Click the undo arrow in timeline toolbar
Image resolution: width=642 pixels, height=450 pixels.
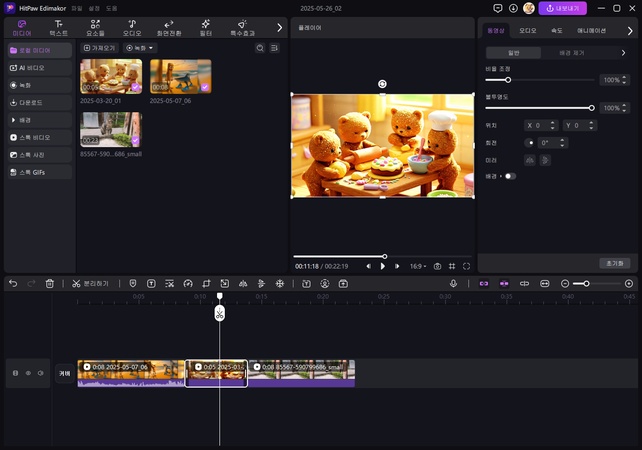pos(13,284)
